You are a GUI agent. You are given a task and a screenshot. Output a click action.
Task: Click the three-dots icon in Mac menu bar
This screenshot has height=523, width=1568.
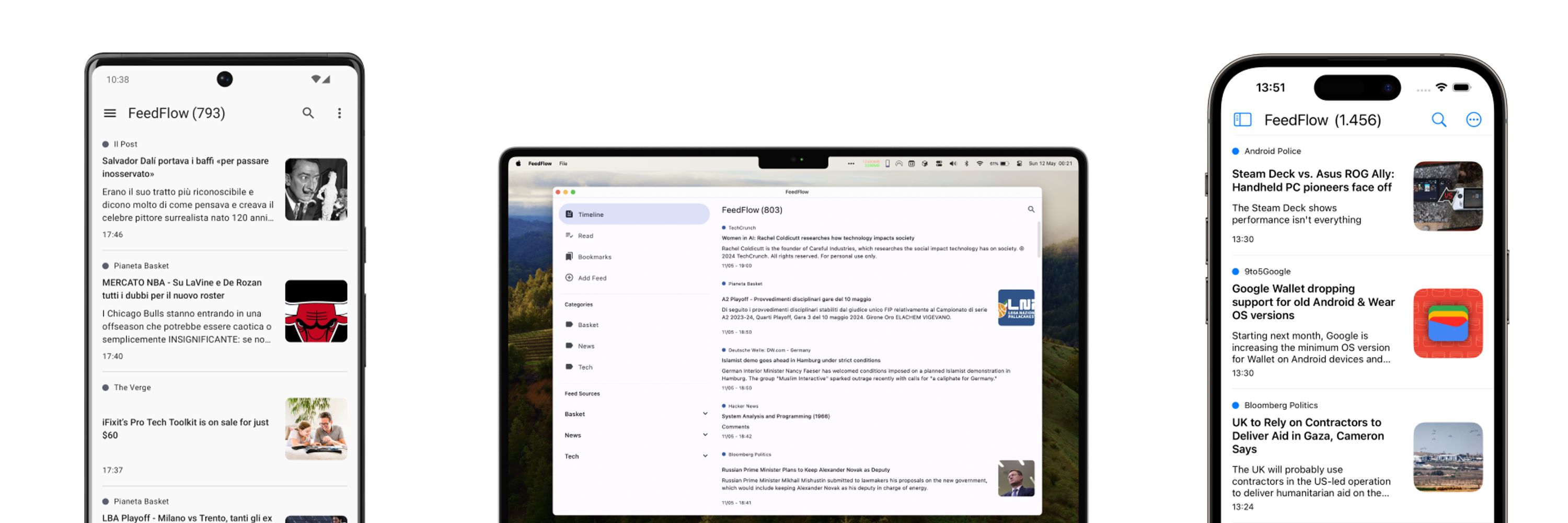[851, 164]
